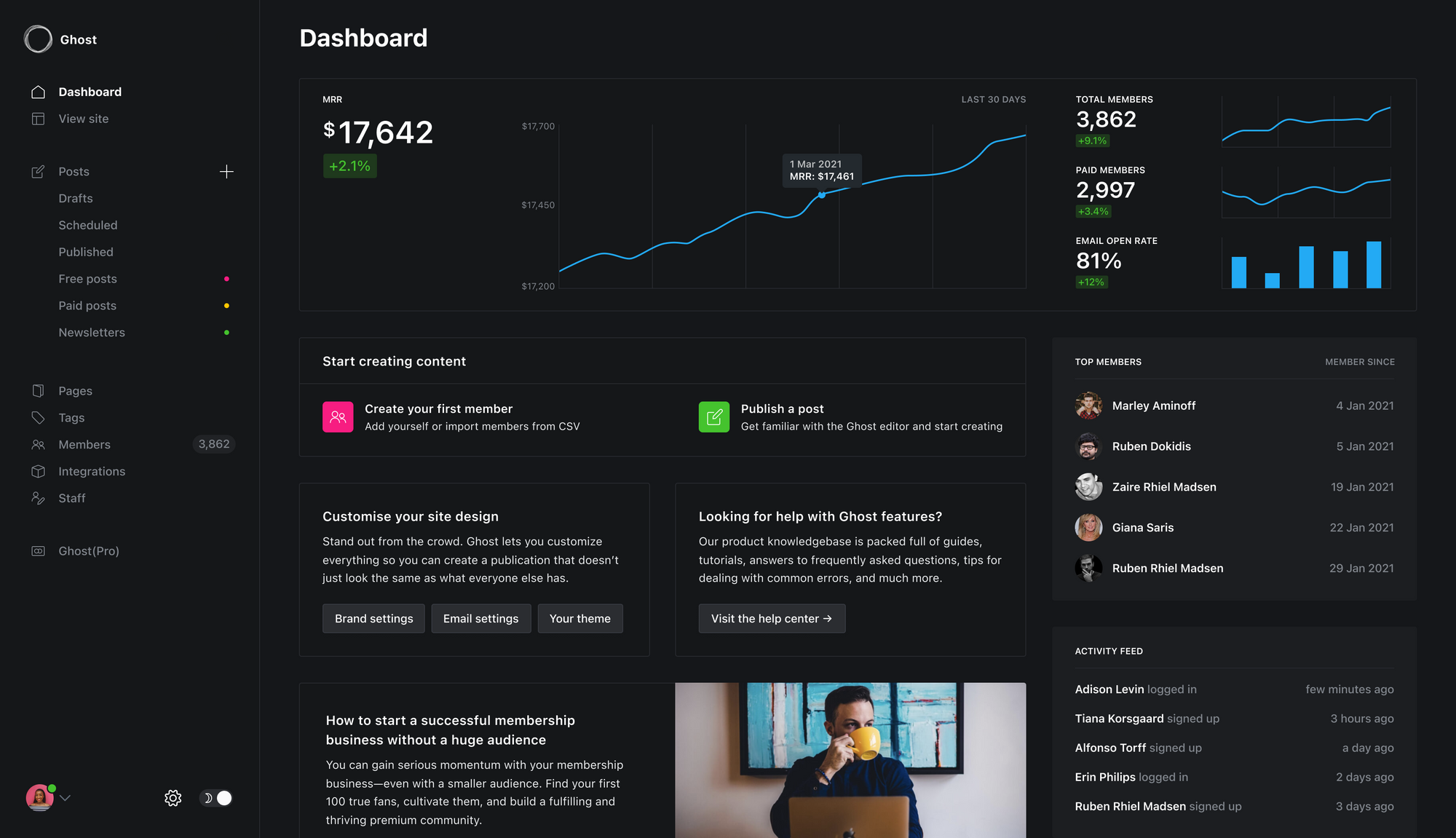
Task: Click the Ghost(Pro) icon in sidebar
Action: pos(37,550)
